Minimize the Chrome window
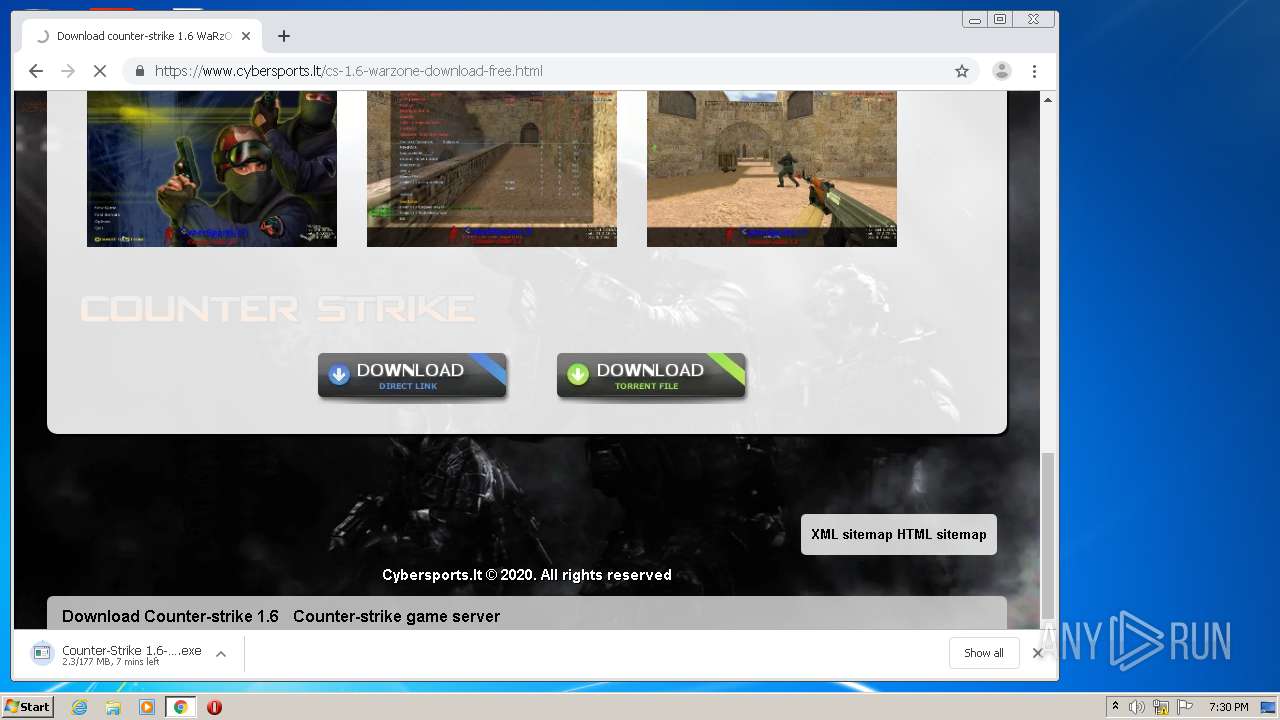This screenshot has height=720, width=1280. coord(975,19)
